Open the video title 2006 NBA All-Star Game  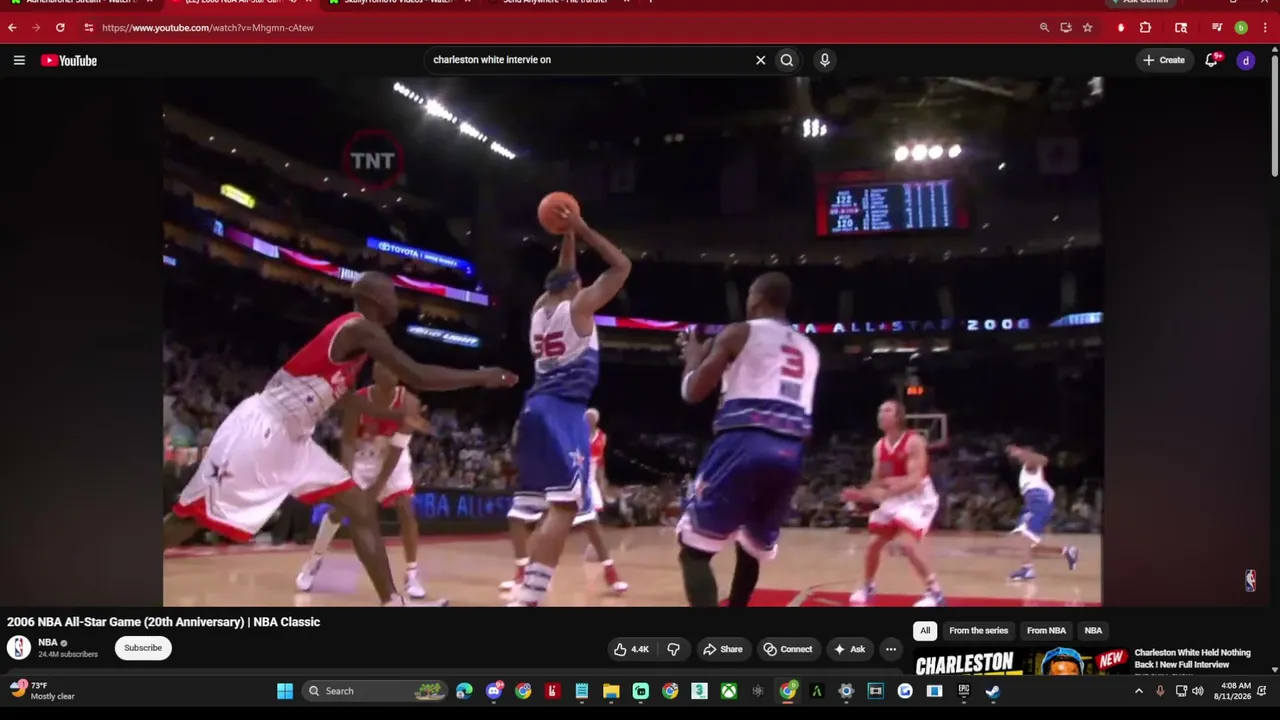point(163,622)
